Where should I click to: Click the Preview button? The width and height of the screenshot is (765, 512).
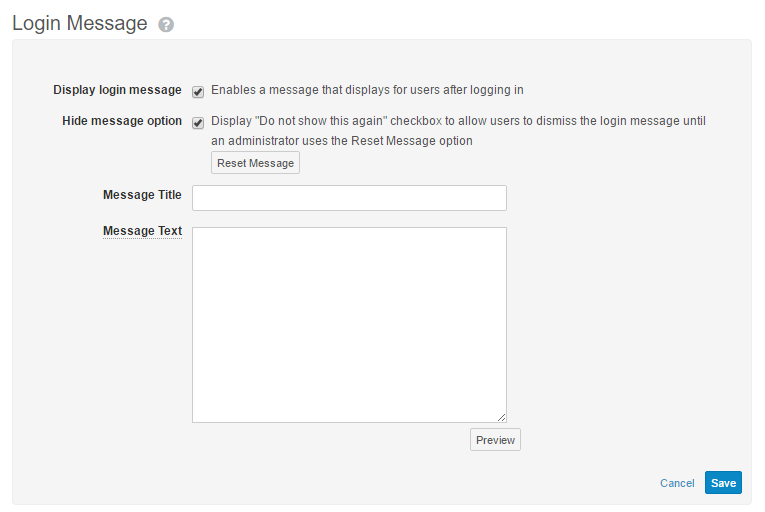495,440
